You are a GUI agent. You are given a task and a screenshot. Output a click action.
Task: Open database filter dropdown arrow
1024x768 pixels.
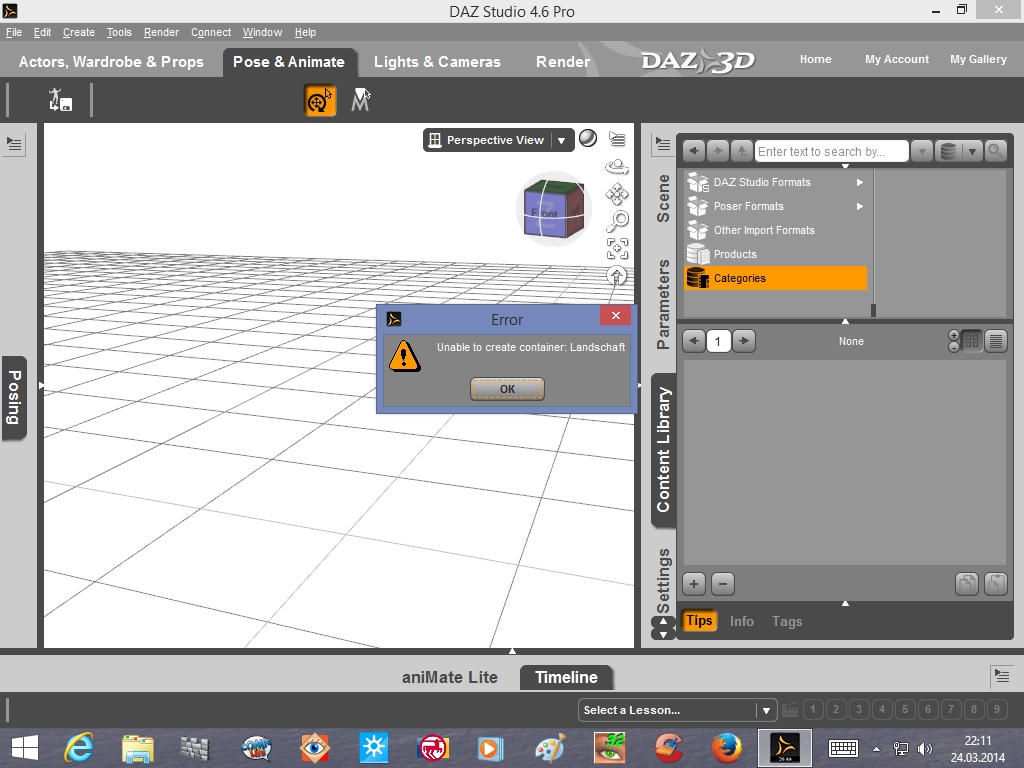tap(972, 152)
